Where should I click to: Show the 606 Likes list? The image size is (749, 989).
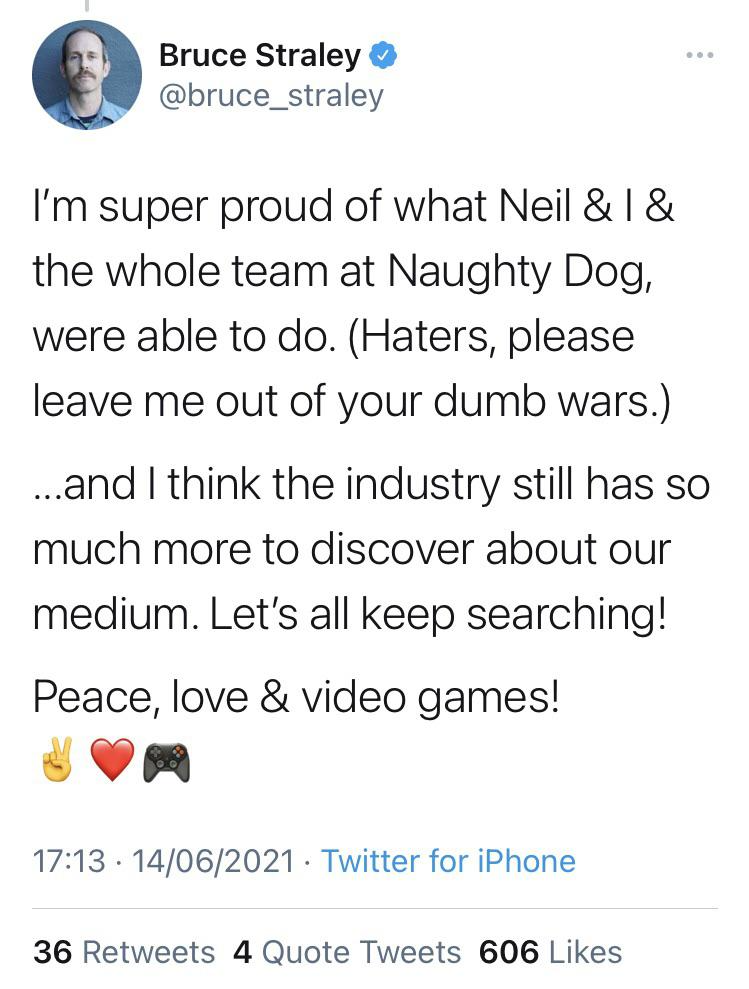pos(551,952)
